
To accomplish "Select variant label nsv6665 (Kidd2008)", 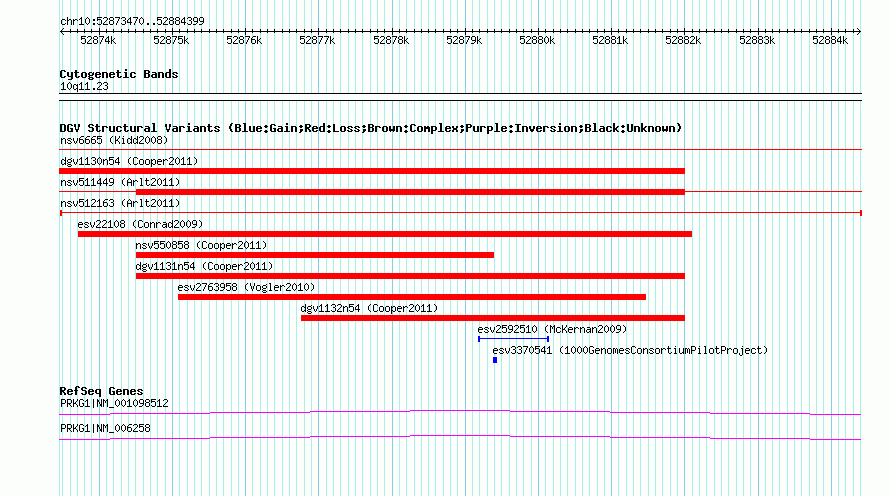I will tap(114, 140).
